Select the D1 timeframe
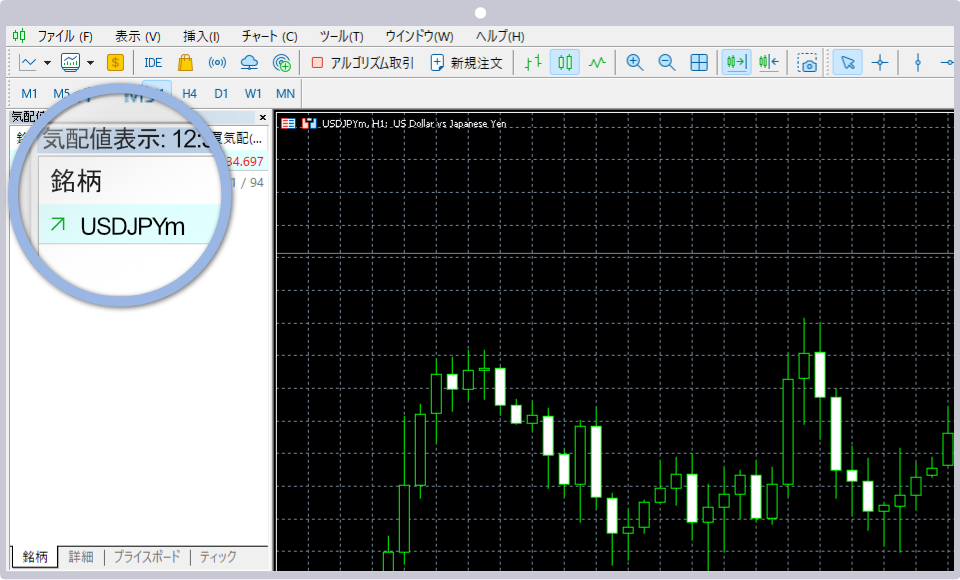The width and height of the screenshot is (960, 580). click(x=221, y=94)
